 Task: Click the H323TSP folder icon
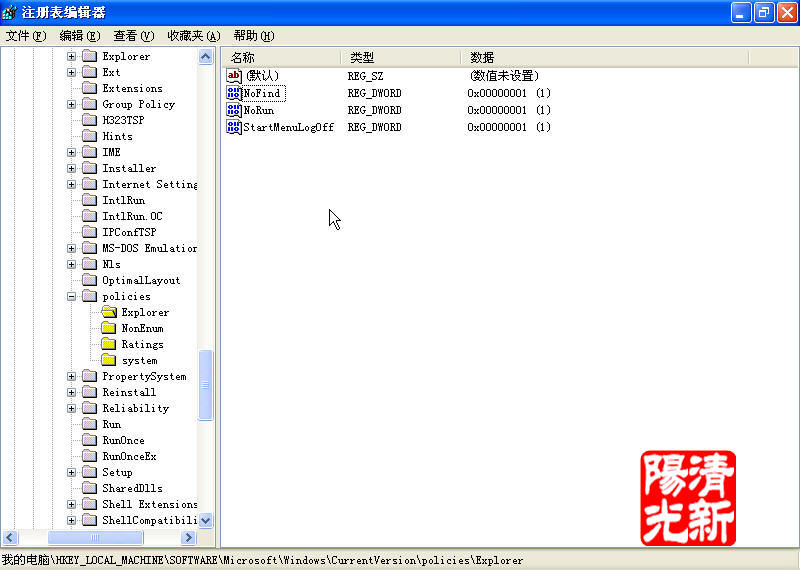(89, 120)
